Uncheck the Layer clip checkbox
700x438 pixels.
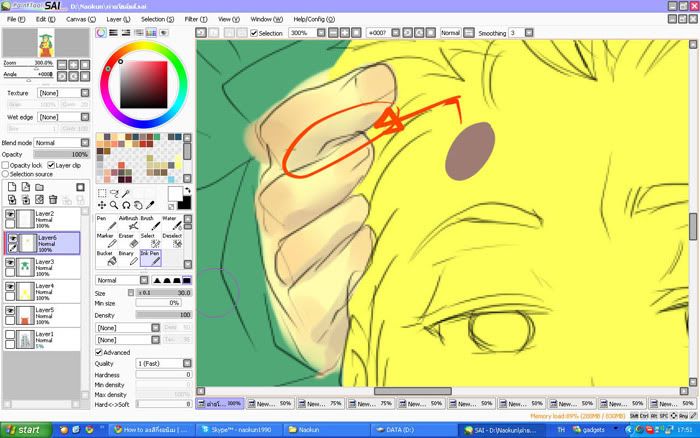click(51, 165)
